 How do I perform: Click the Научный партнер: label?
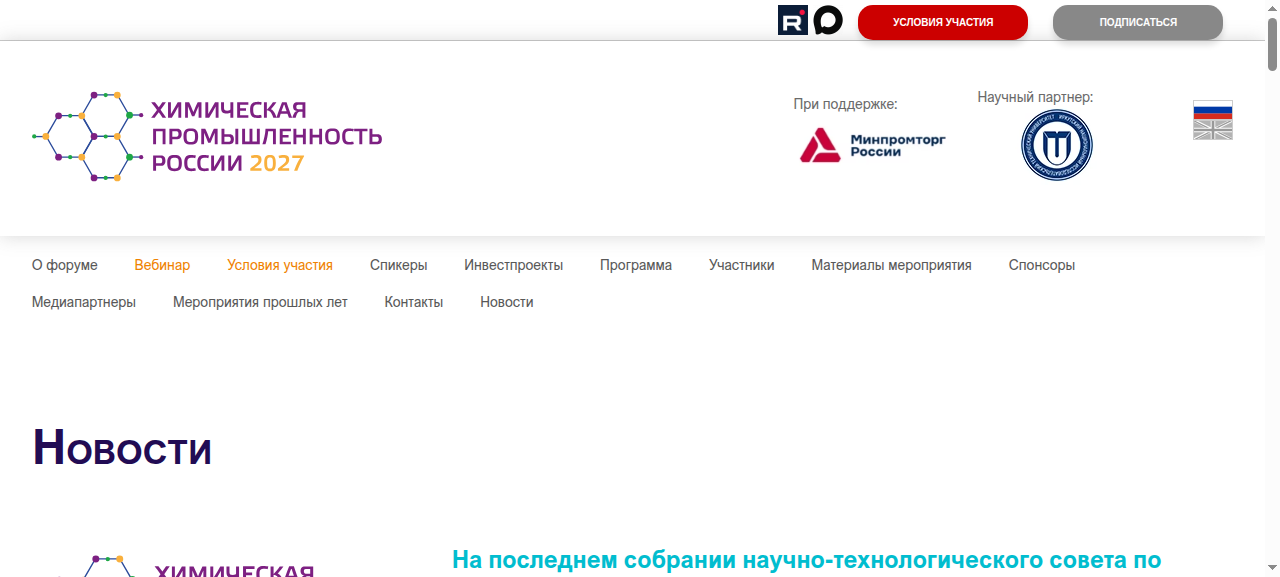[1035, 97]
